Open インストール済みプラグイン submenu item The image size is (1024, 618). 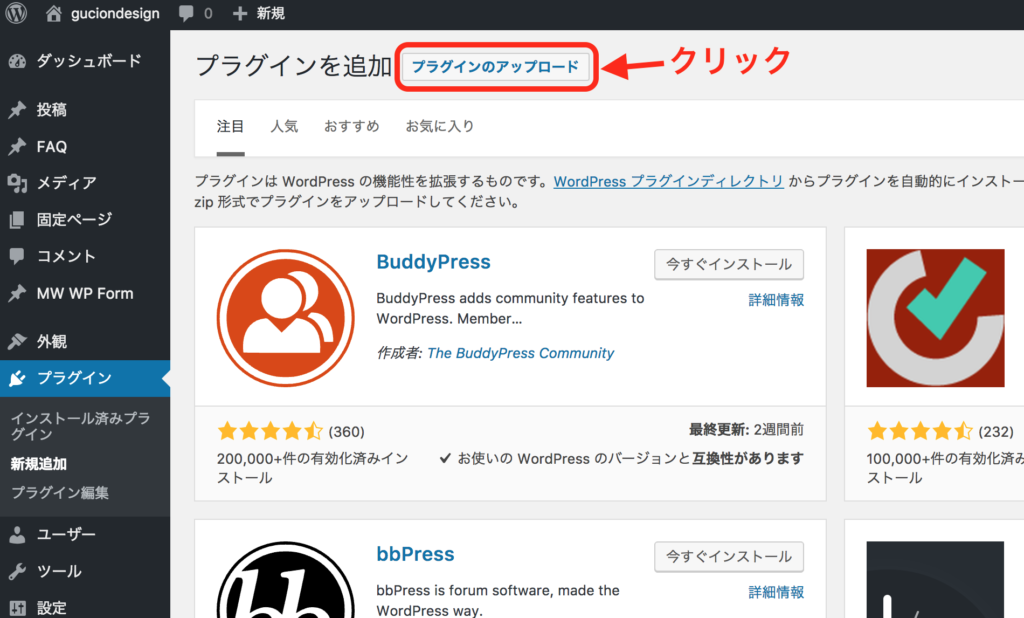pyautogui.click(x=80, y=426)
